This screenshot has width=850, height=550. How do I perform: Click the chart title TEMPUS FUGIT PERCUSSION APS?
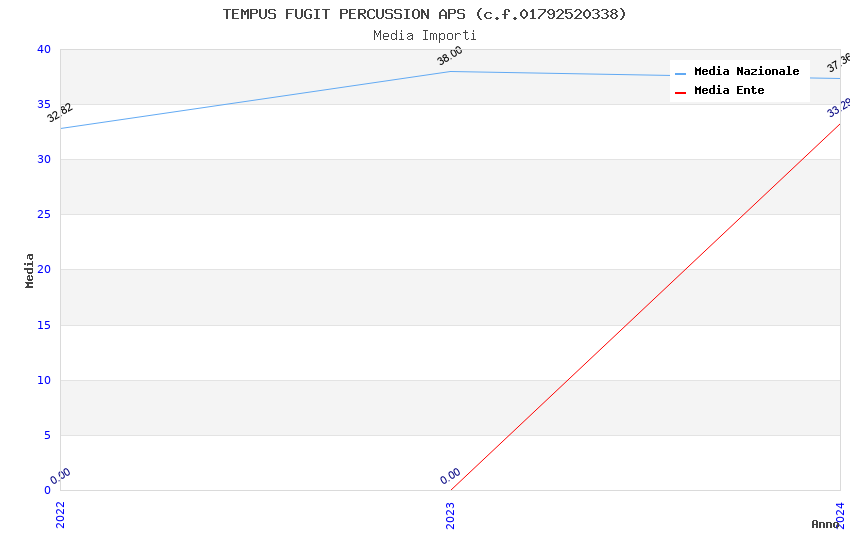pyautogui.click(x=424, y=14)
